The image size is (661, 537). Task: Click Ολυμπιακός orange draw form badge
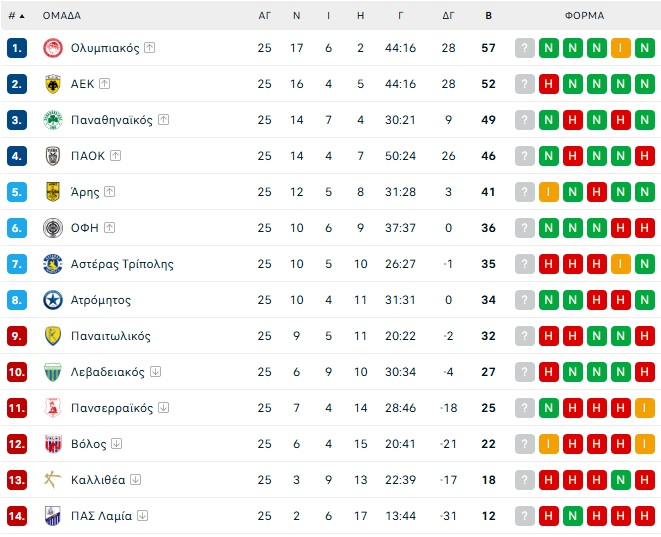pos(621,48)
